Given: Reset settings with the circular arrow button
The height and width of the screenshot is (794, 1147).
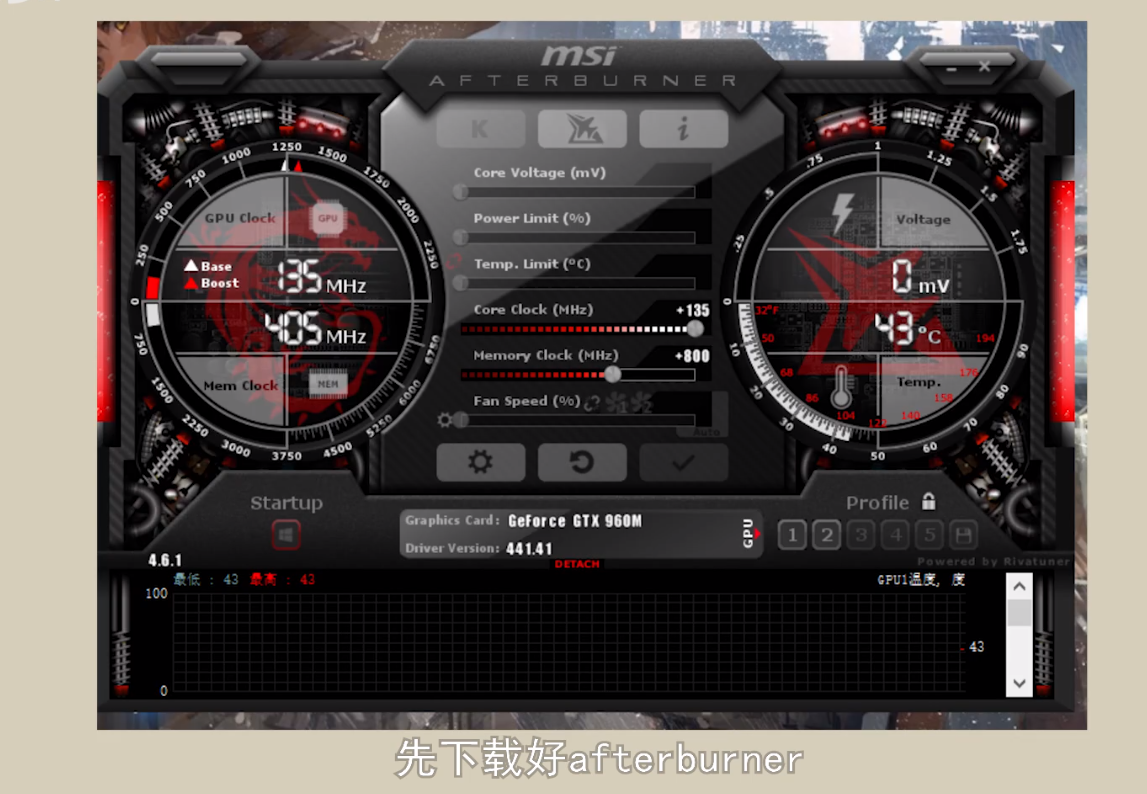Looking at the screenshot, I should point(582,462).
